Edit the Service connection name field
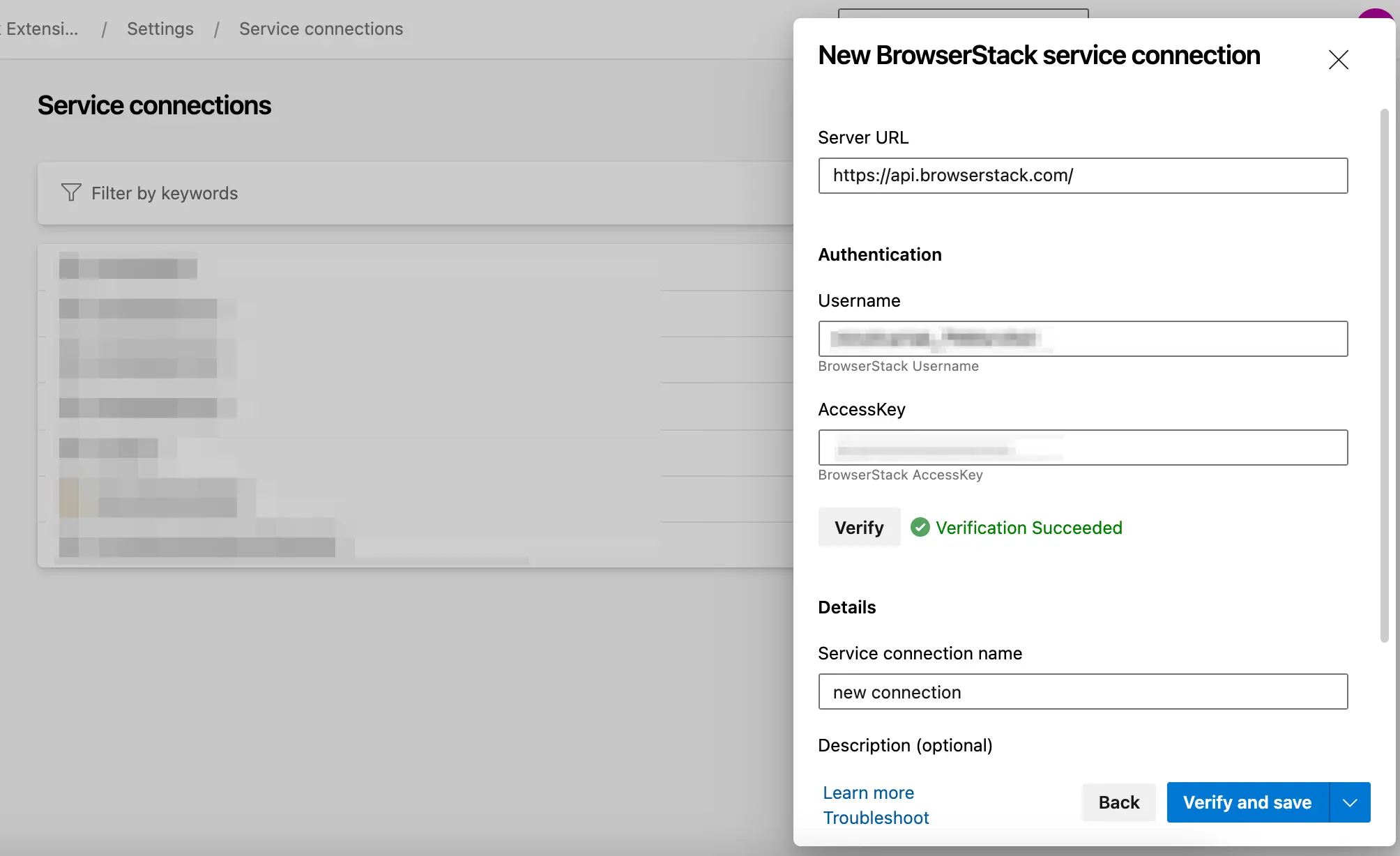 pos(1082,691)
